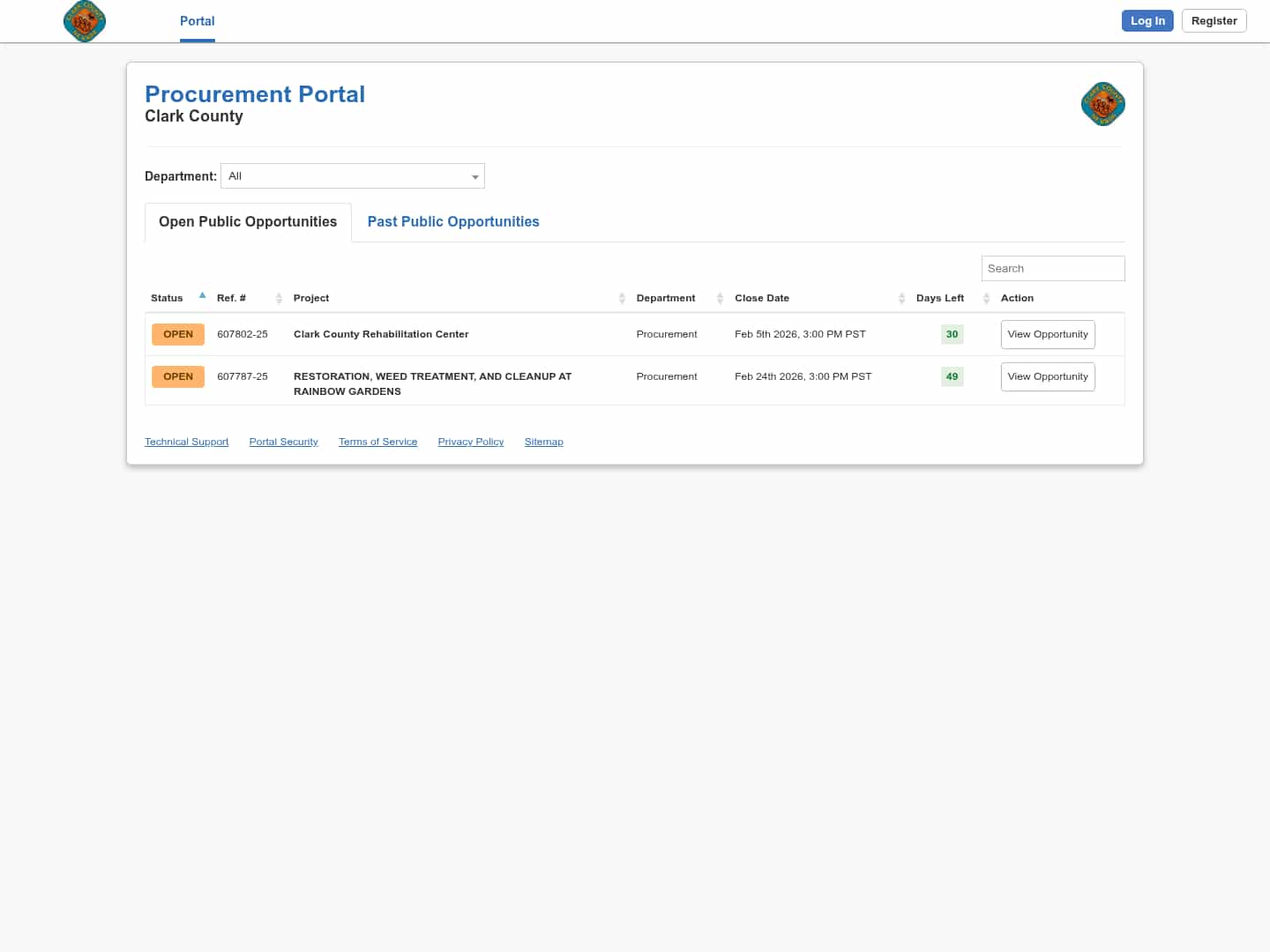Select the Open Public Opportunities tab
Viewport: 1270px width, 952px height.
(247, 221)
